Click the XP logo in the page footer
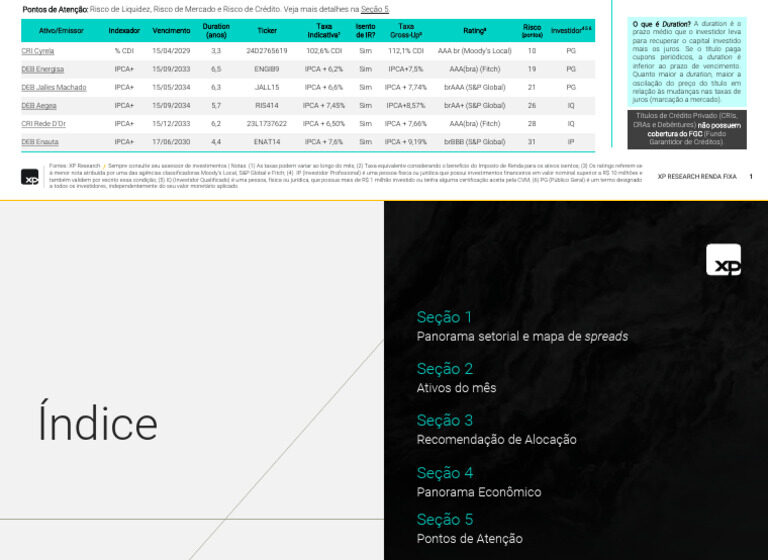The width and height of the screenshot is (768, 560). click(30, 177)
